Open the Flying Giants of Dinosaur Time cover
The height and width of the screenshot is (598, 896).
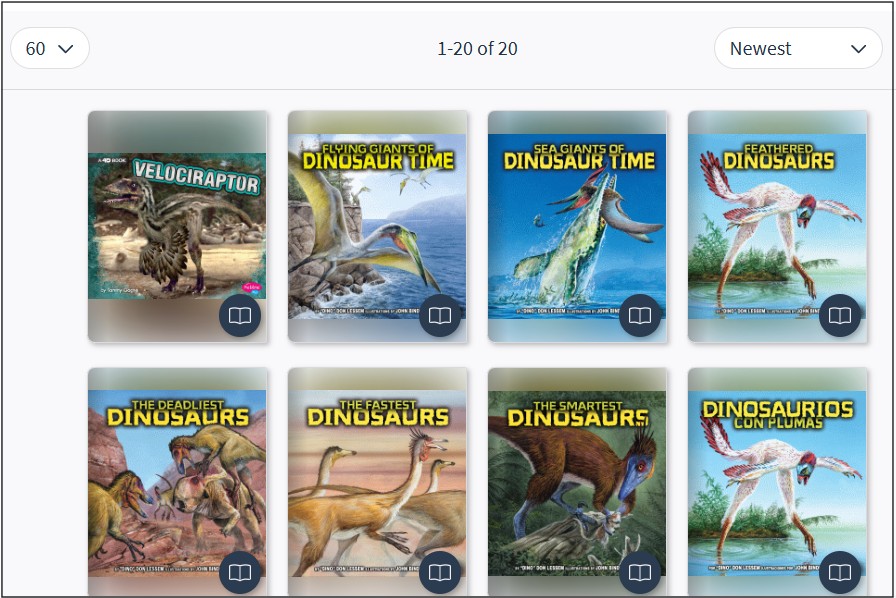coord(378,226)
